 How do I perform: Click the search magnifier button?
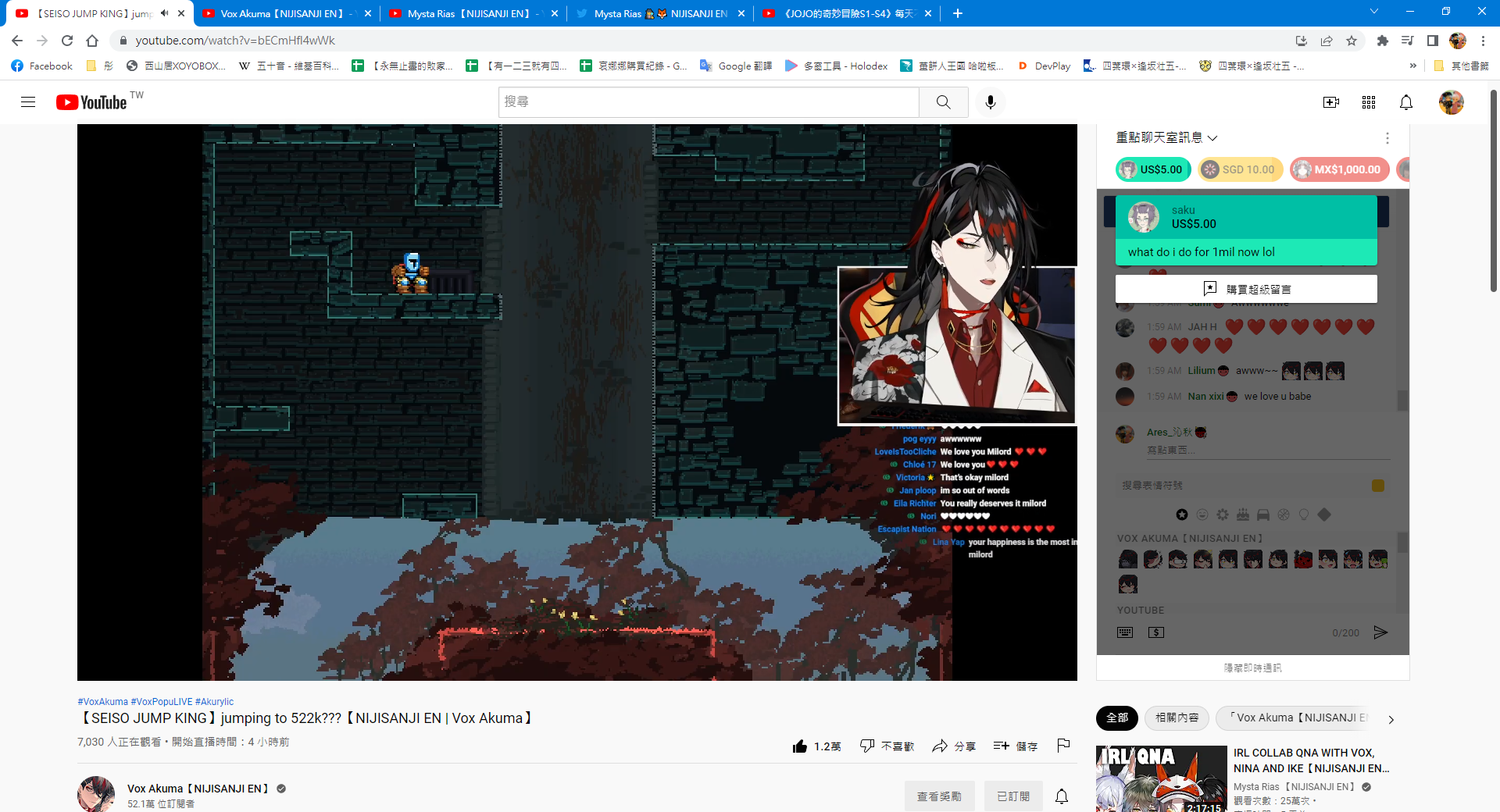(944, 102)
